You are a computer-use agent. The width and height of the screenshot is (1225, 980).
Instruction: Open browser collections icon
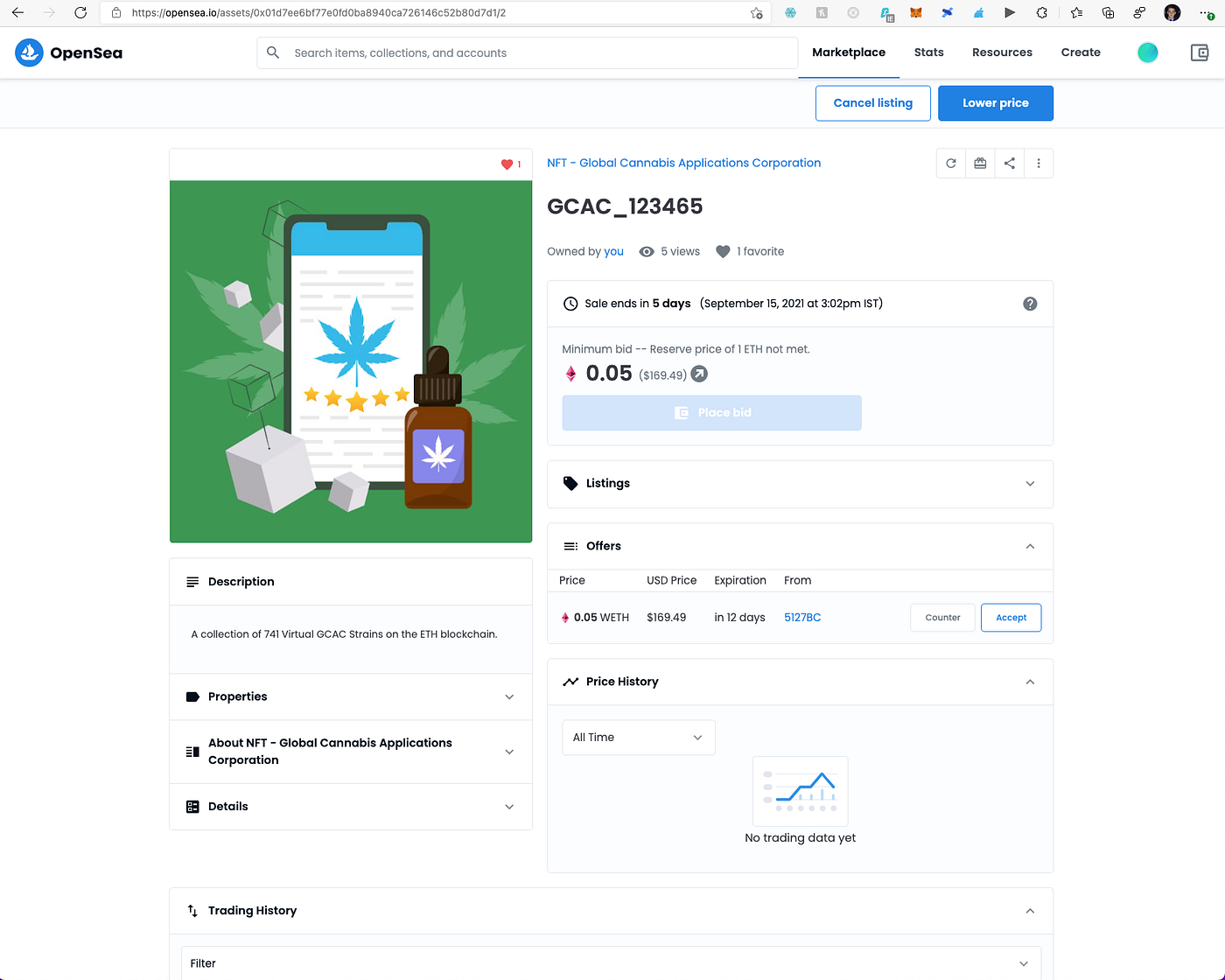tap(1108, 13)
